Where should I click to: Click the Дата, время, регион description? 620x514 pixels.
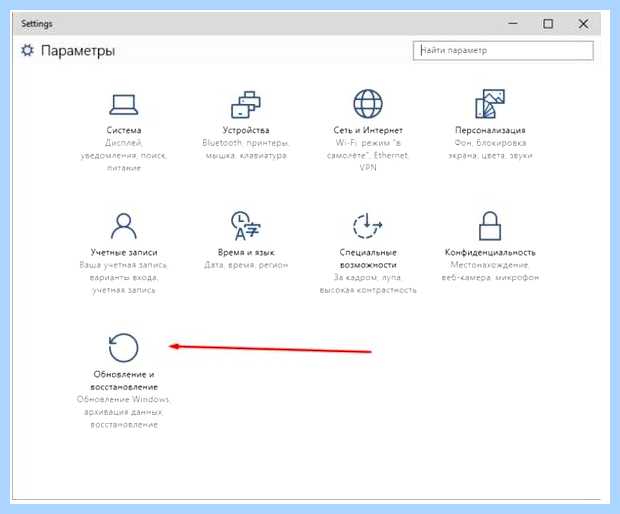click(246, 265)
